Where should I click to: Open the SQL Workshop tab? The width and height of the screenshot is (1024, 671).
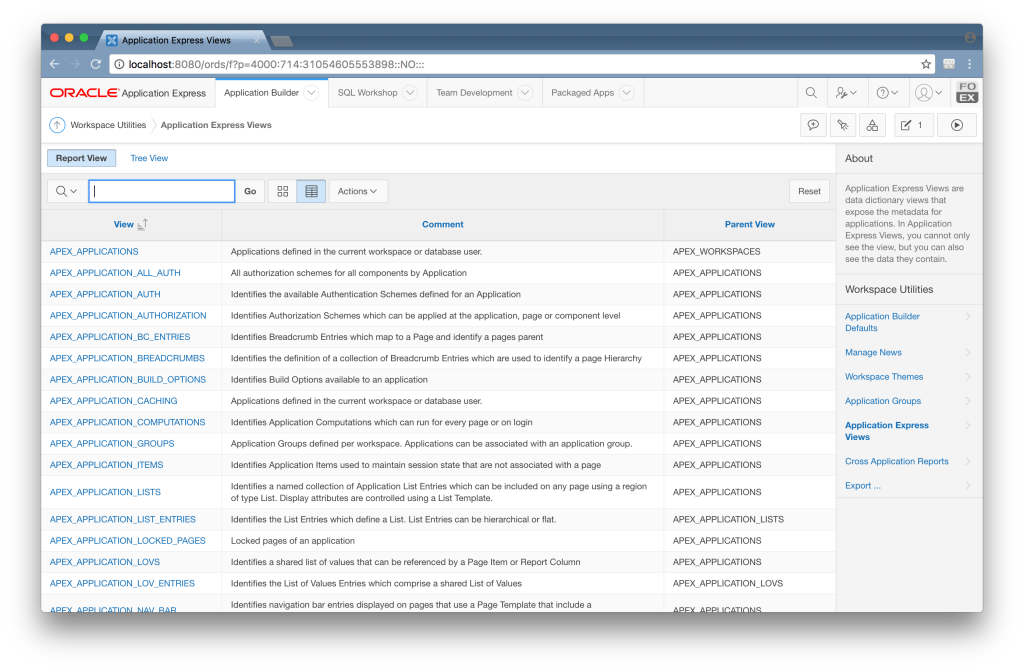click(367, 93)
